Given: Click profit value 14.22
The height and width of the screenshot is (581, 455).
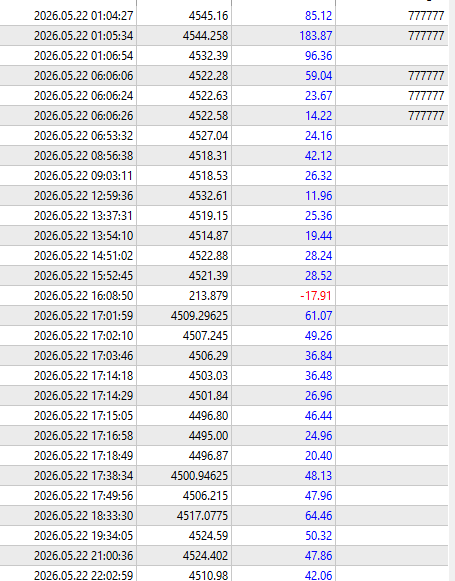Looking at the screenshot, I should pos(318,116).
